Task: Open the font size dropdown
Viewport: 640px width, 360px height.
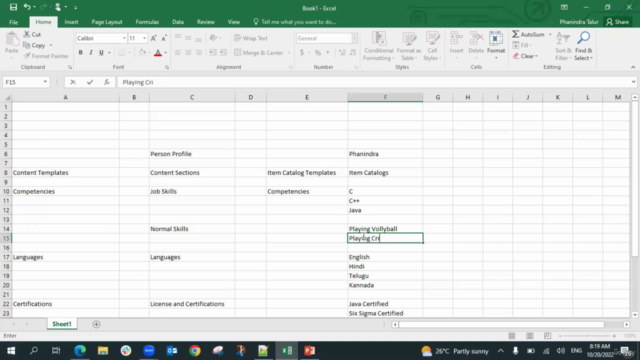Action: click(x=144, y=38)
